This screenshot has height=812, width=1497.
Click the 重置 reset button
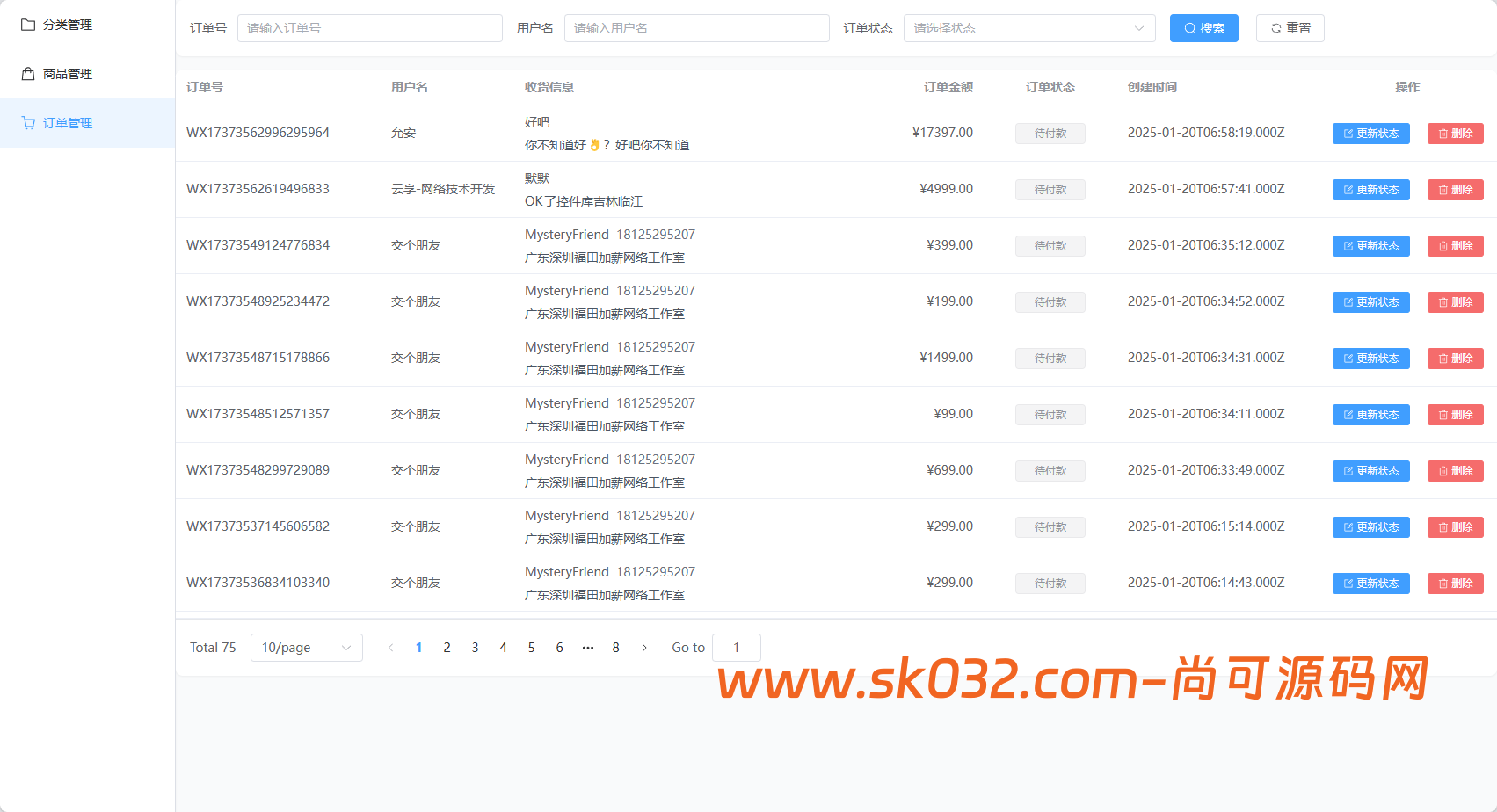point(1290,27)
